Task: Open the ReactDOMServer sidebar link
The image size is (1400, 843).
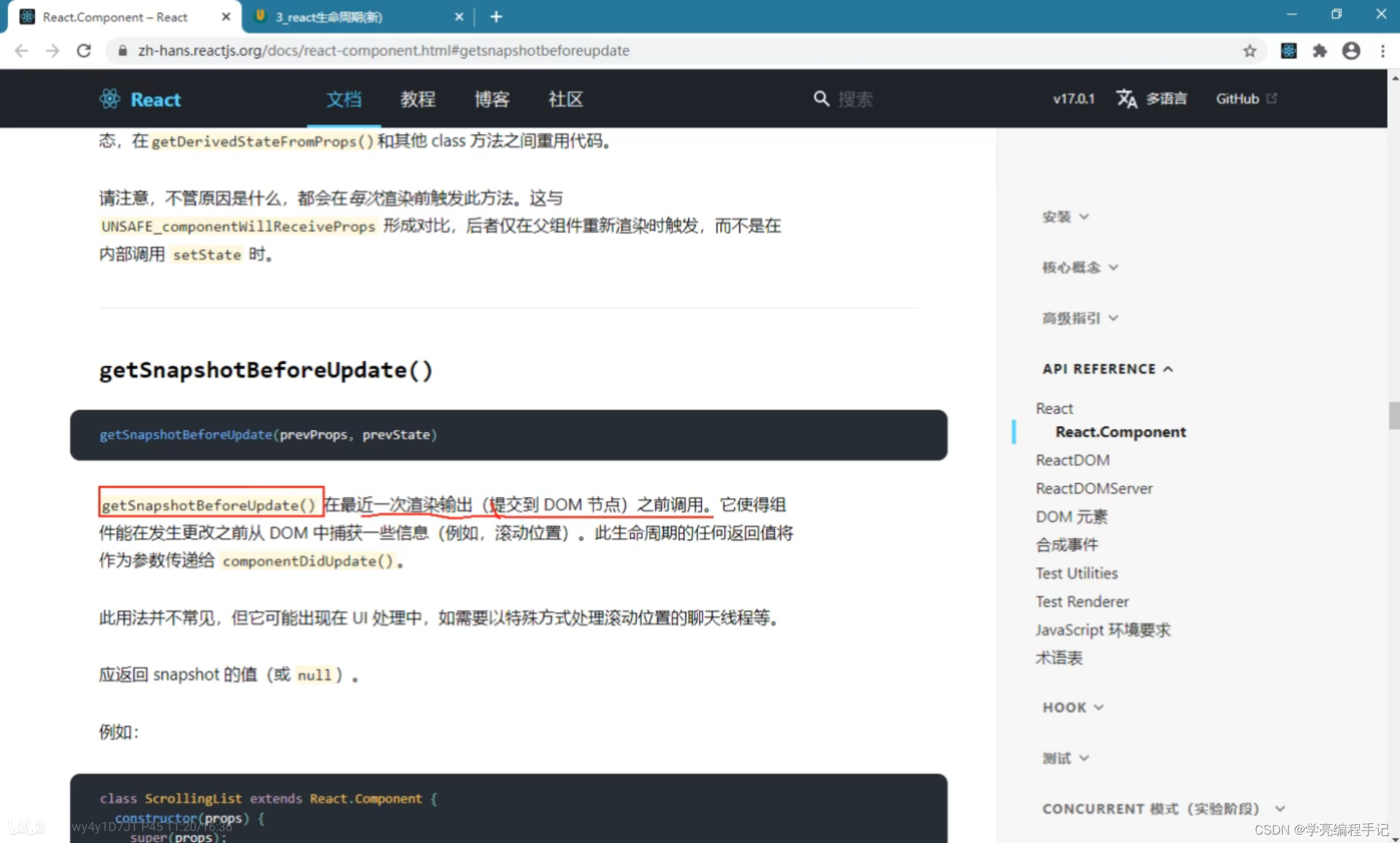Action: tap(1094, 488)
